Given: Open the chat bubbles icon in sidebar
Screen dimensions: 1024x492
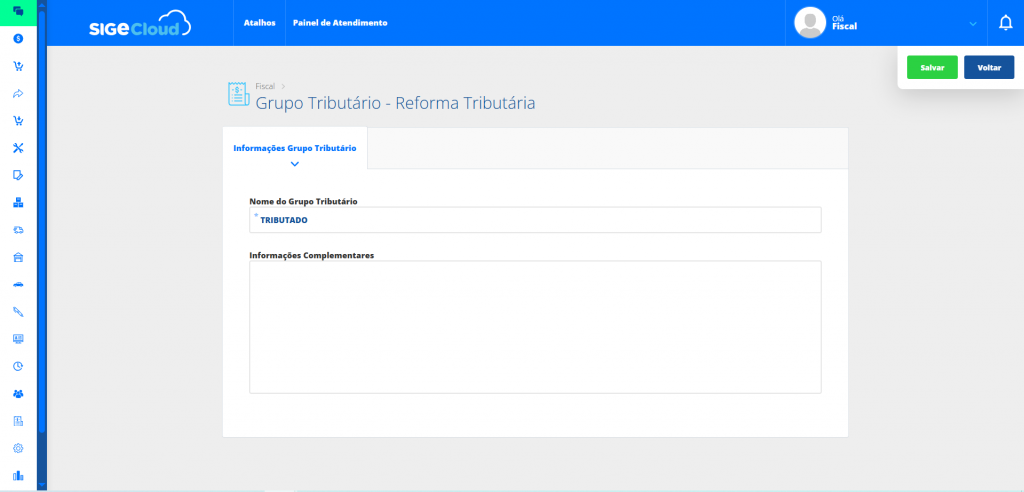Looking at the screenshot, I should click(18, 11).
